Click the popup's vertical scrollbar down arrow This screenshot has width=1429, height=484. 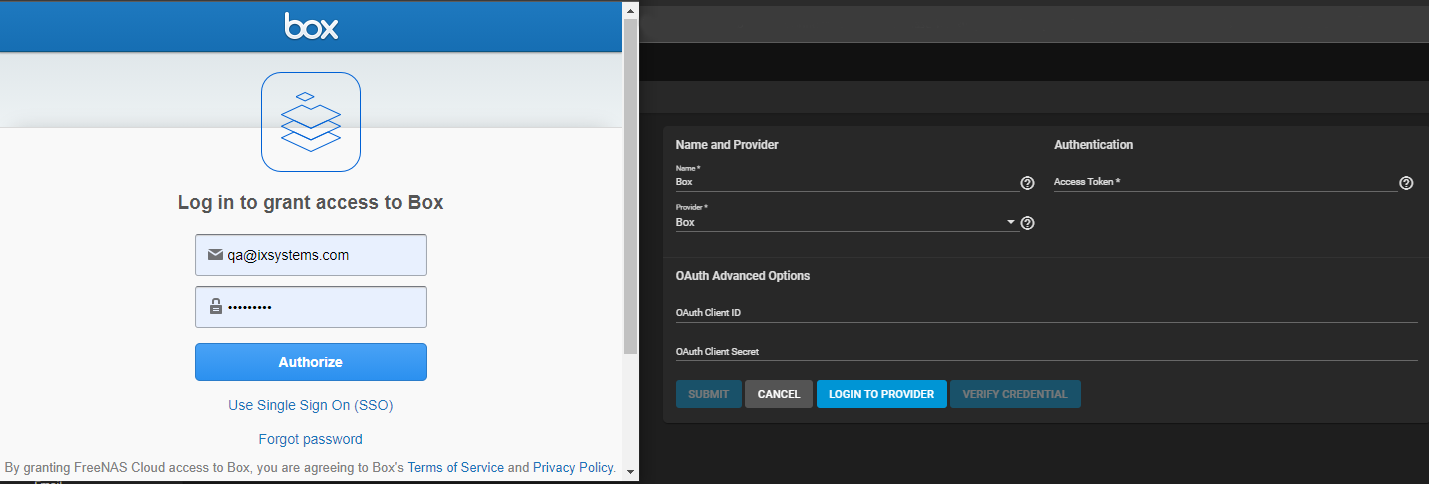(x=630, y=471)
